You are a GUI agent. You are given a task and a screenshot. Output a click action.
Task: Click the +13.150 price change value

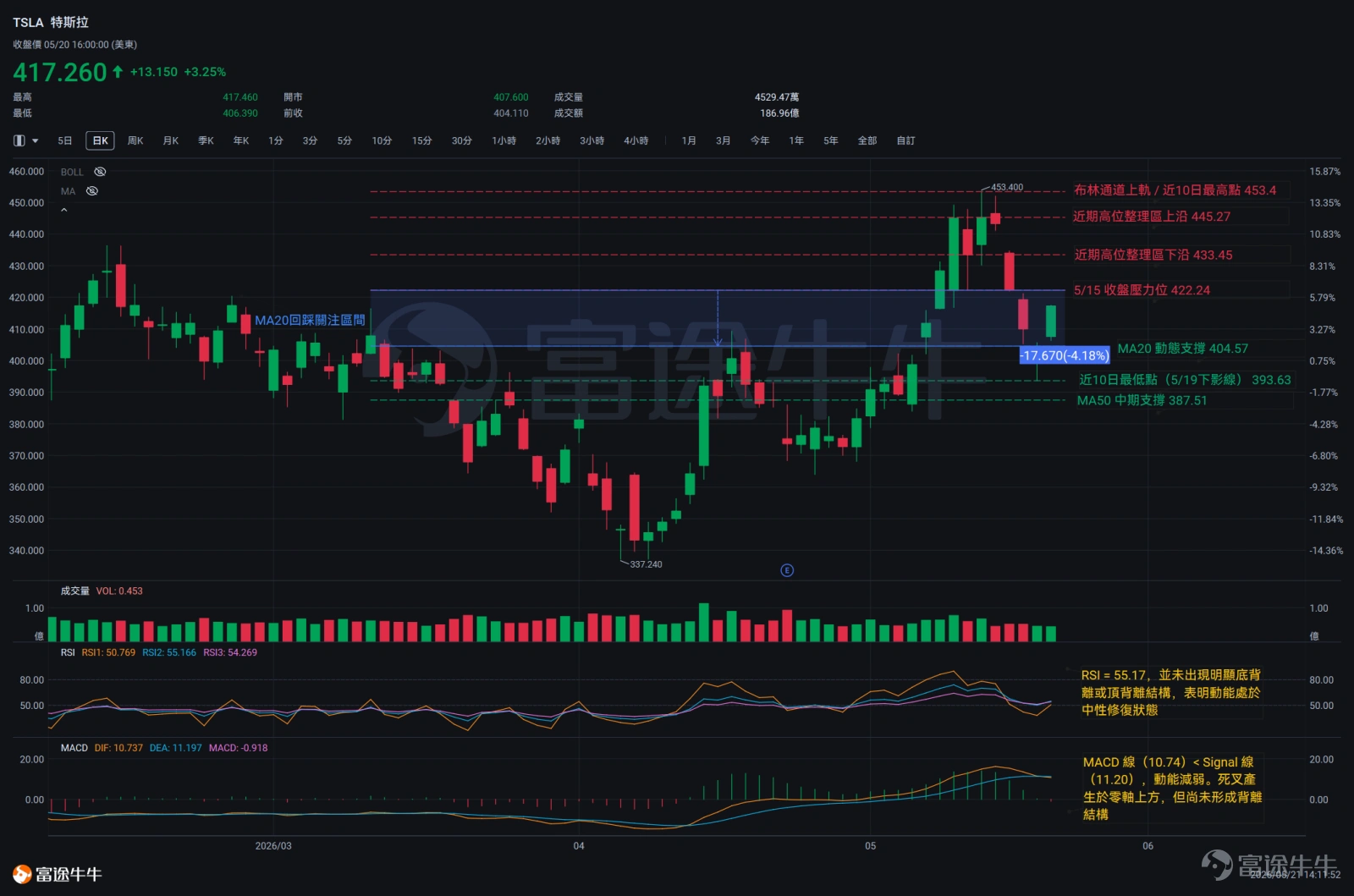154,72
